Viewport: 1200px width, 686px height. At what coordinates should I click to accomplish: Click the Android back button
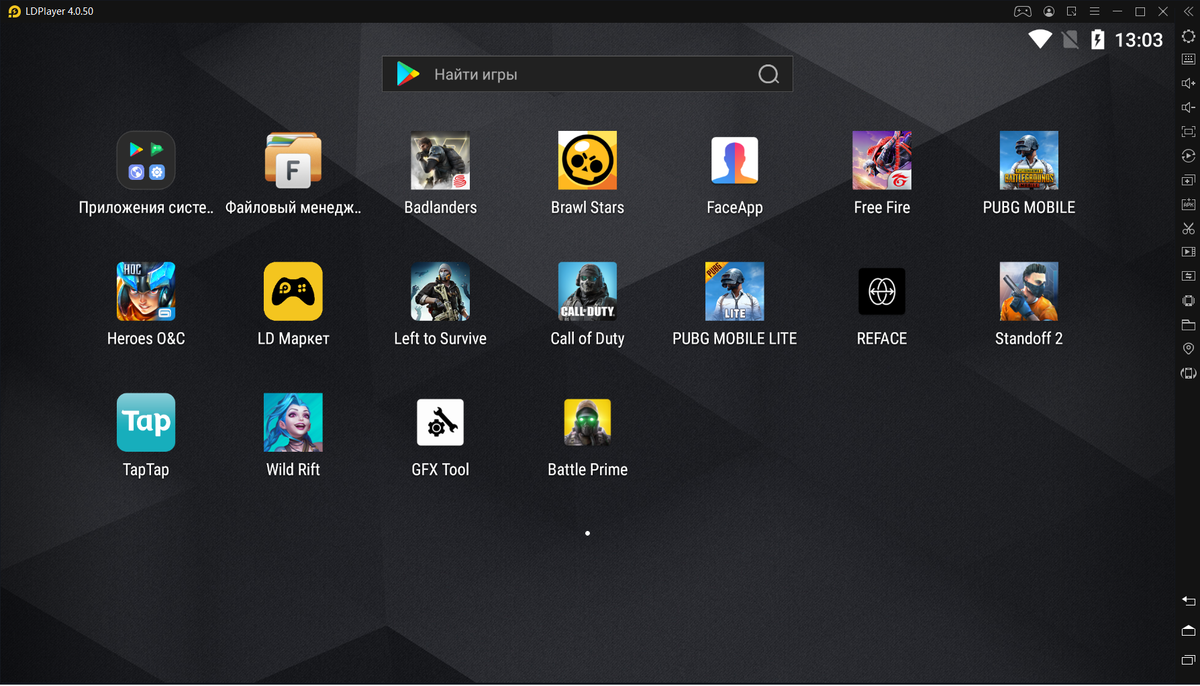point(1188,600)
